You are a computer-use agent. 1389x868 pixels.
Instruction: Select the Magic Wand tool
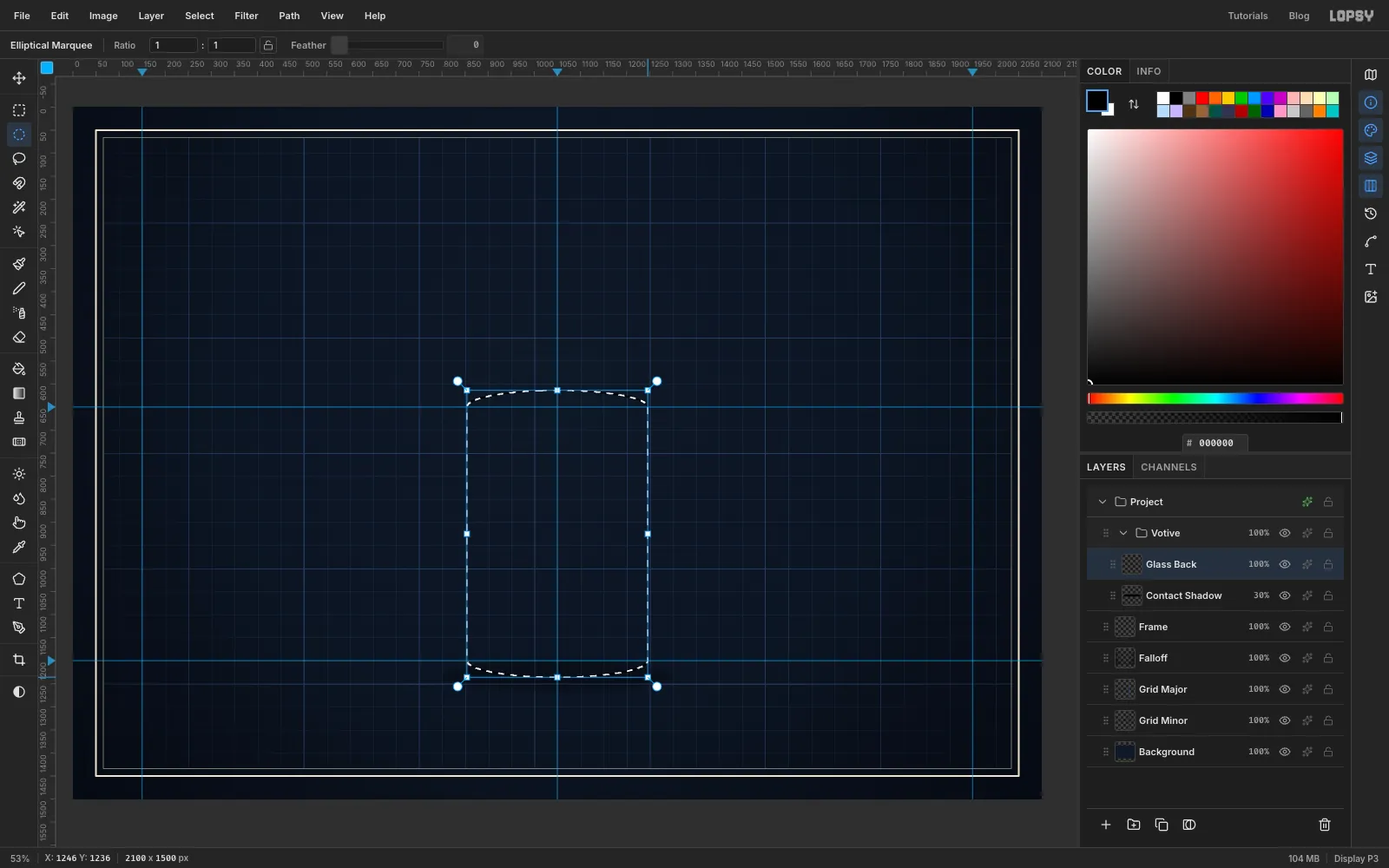coord(19,207)
